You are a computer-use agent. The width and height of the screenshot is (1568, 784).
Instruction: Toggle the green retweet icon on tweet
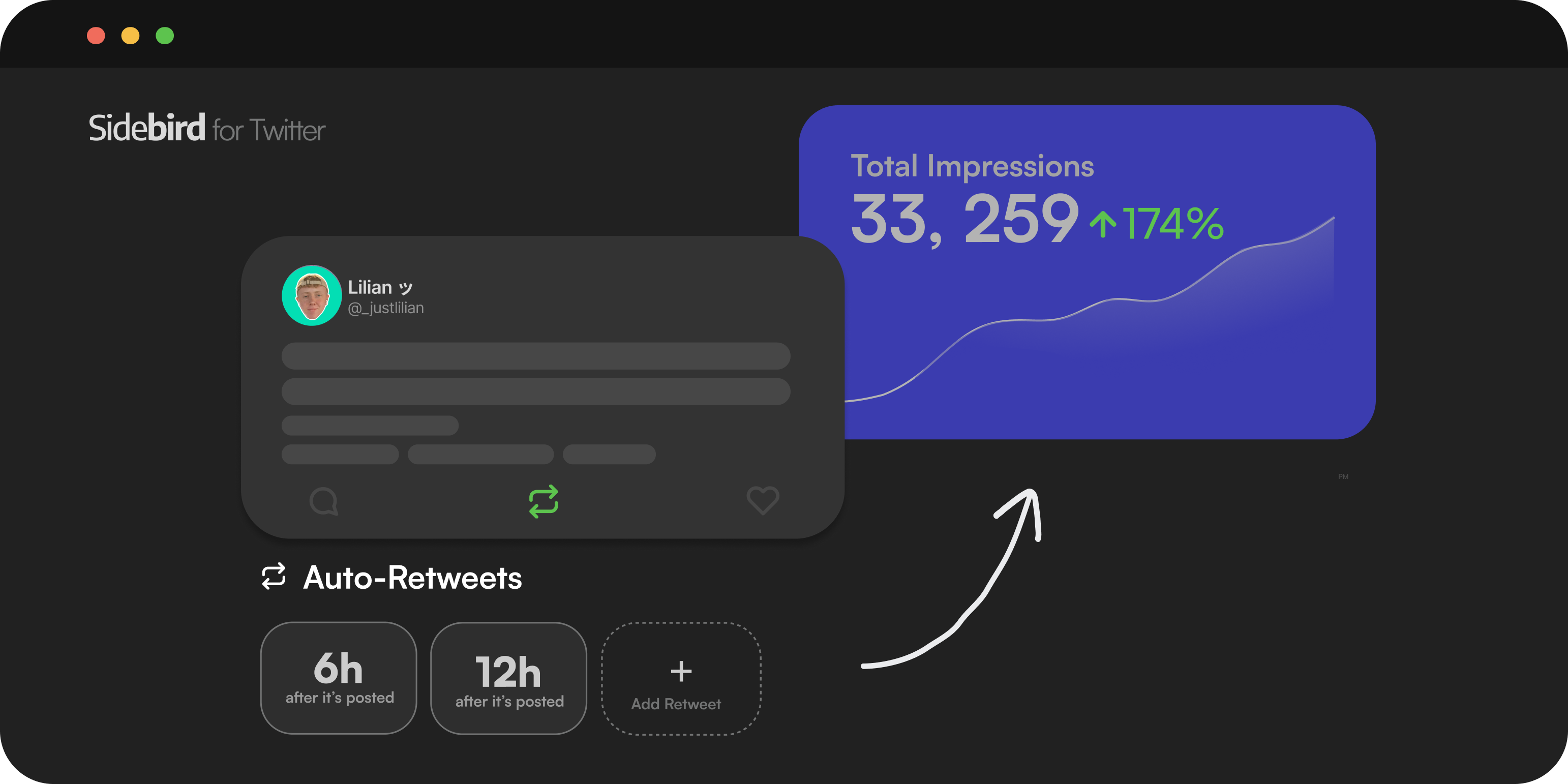pyautogui.click(x=544, y=501)
